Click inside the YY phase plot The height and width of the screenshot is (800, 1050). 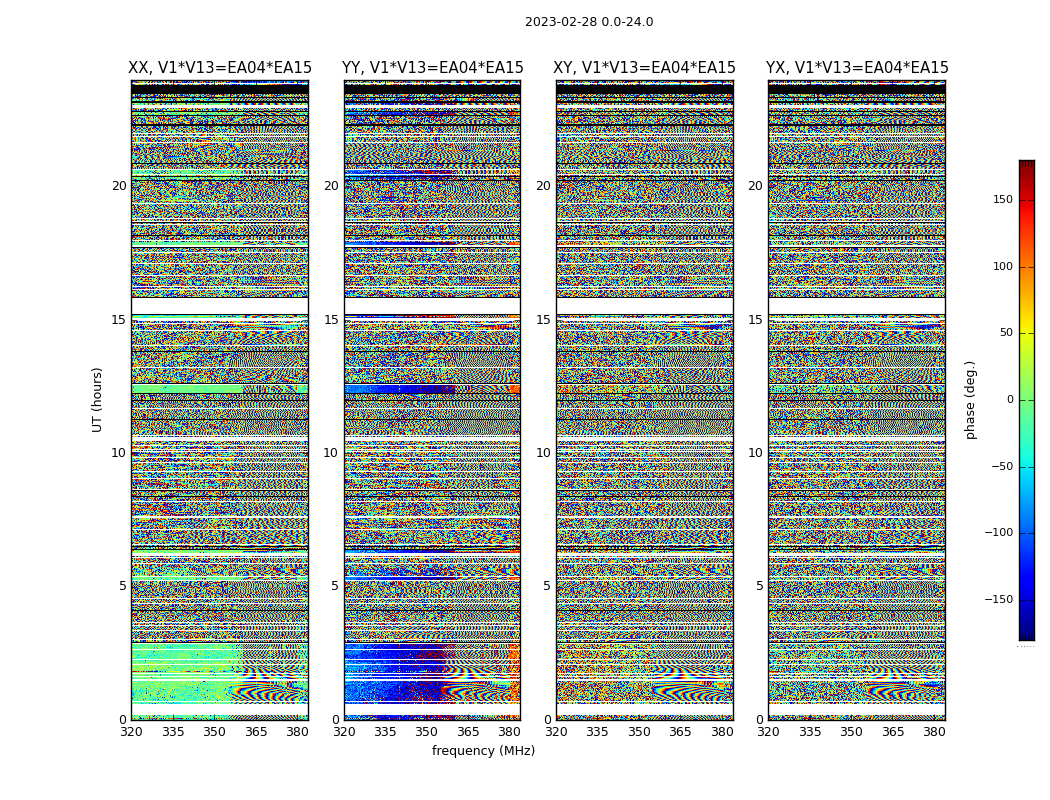pyautogui.click(x=432, y=400)
